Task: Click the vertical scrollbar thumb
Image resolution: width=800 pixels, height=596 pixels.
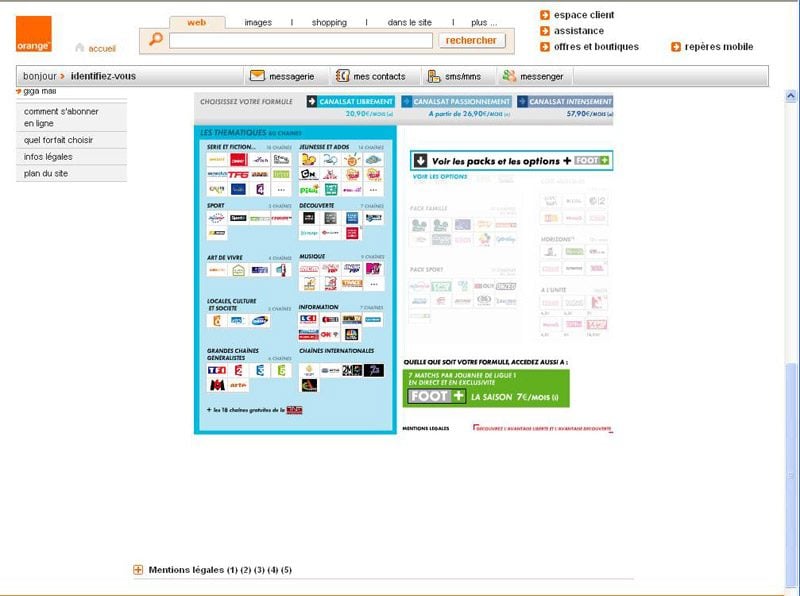Action: [x=791, y=475]
